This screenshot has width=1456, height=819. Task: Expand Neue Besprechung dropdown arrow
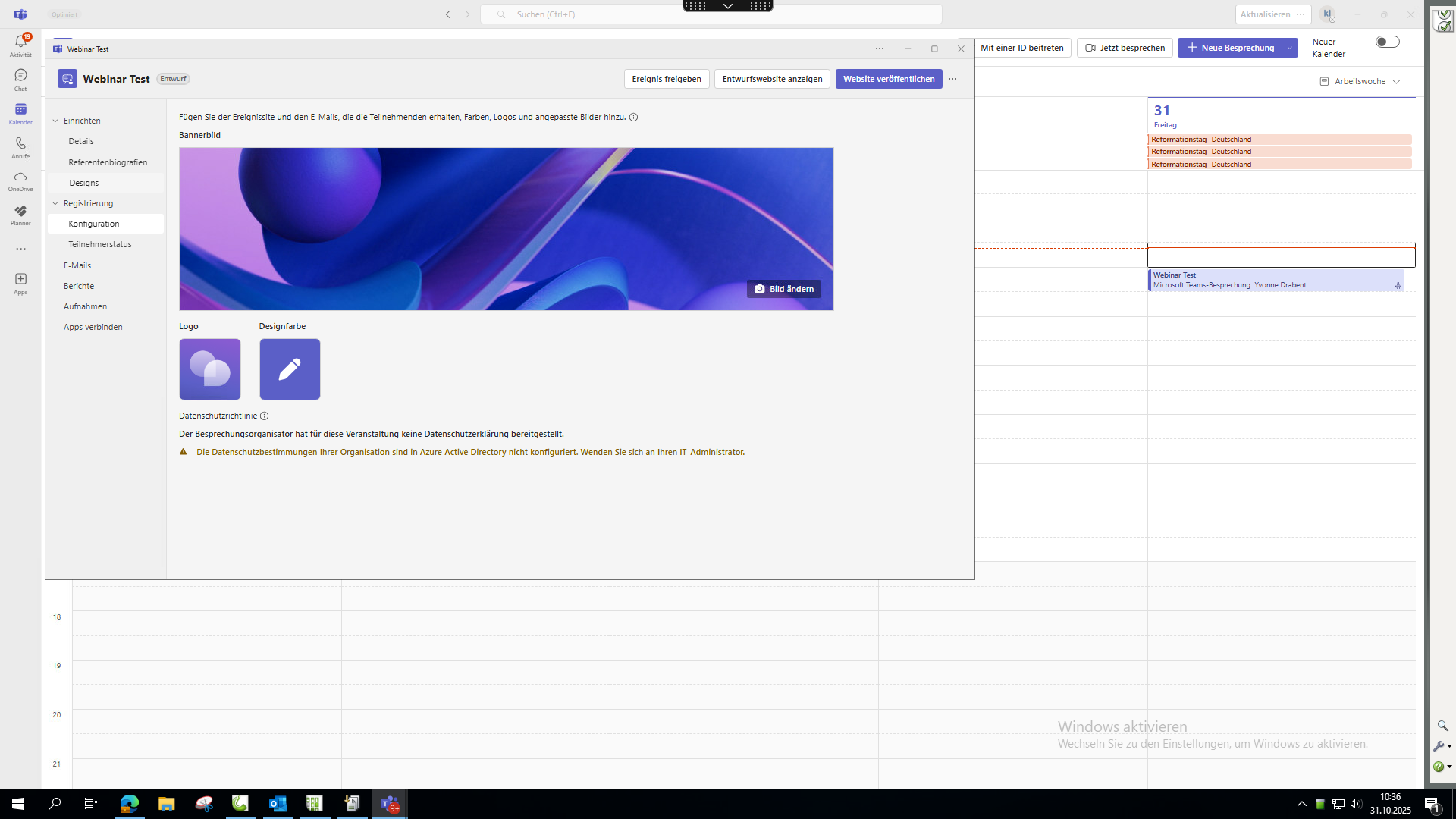coord(1290,48)
